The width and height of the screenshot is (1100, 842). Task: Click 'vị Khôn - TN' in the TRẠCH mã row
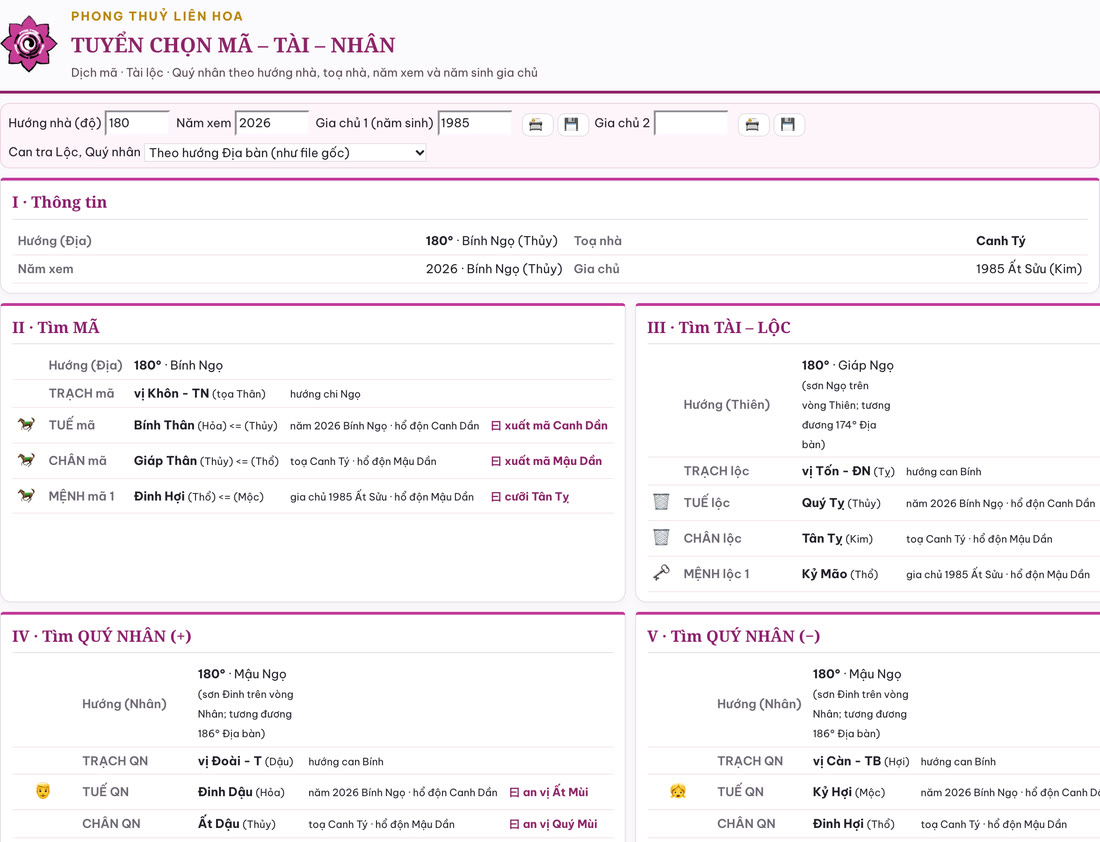tap(171, 394)
